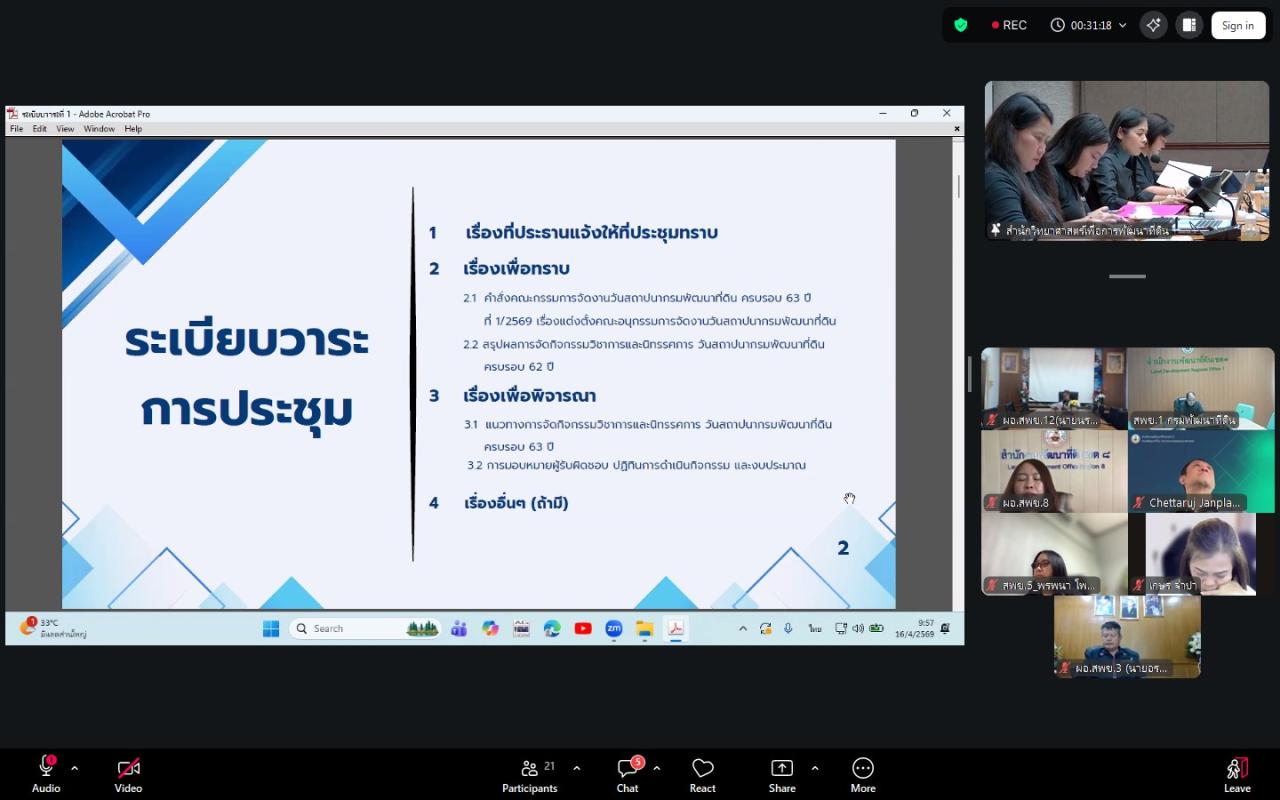1280x800 pixels.
Task: Click the red REC recording indicator
Action: [x=1009, y=25]
